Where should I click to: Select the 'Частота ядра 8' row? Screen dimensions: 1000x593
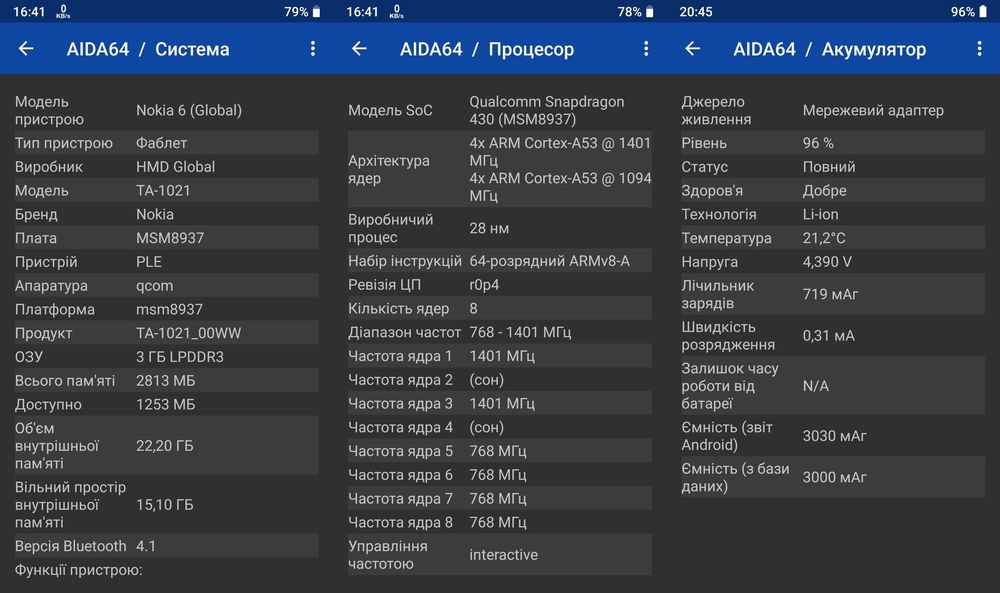click(x=500, y=522)
